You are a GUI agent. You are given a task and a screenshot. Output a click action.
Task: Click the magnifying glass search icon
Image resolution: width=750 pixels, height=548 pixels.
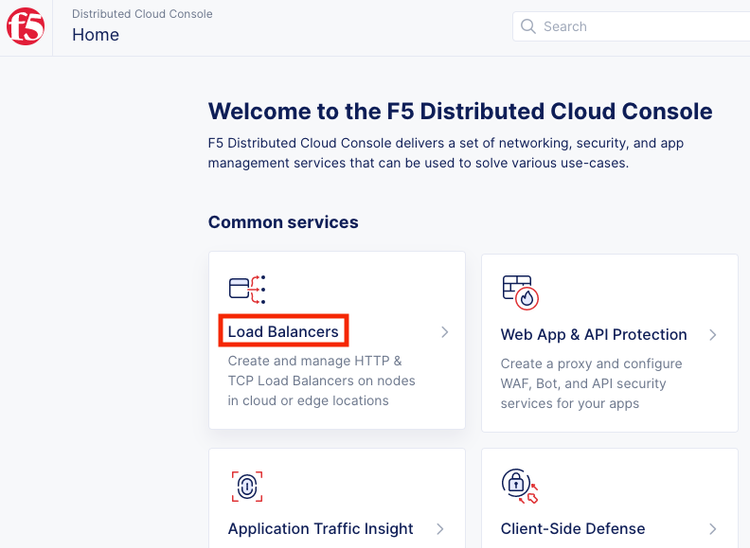tap(528, 27)
